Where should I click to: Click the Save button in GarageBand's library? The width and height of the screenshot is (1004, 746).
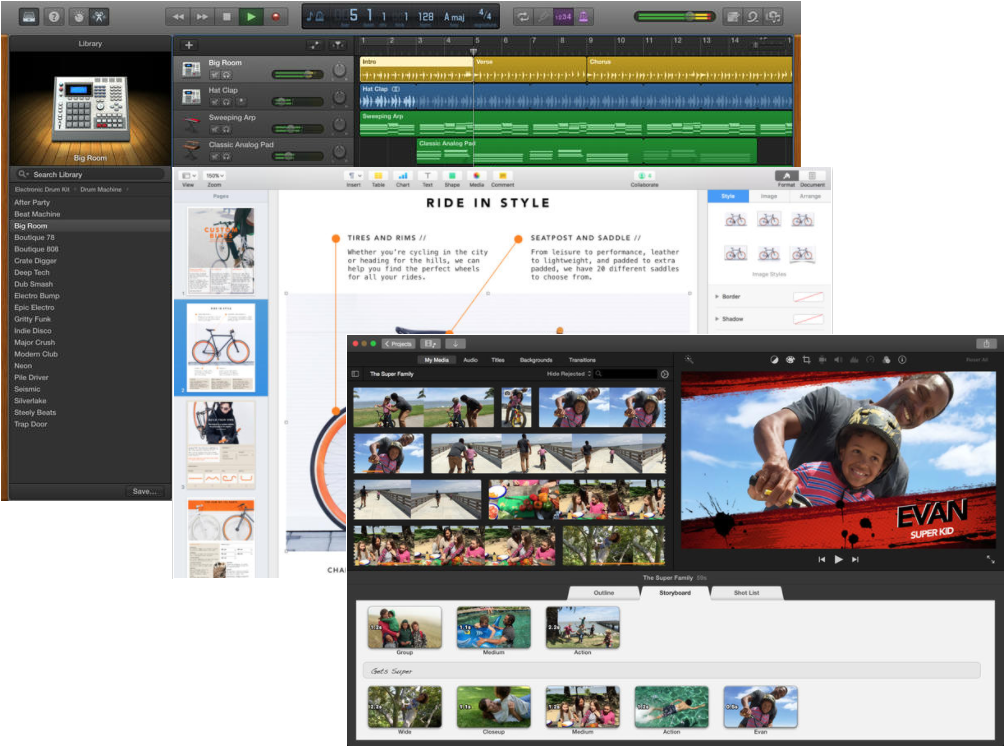pyautogui.click(x=143, y=491)
